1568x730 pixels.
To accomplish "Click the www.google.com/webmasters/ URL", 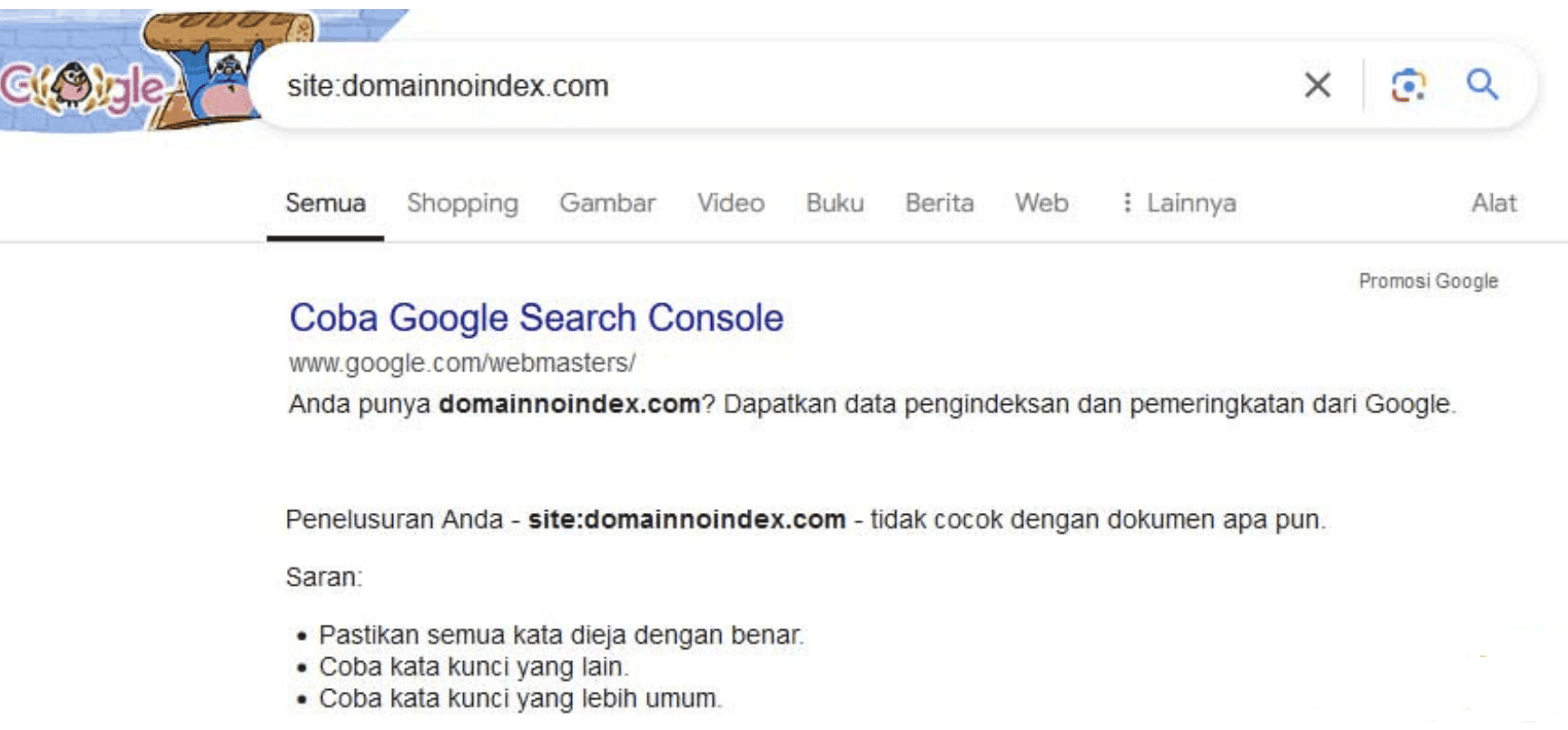I will (x=462, y=363).
